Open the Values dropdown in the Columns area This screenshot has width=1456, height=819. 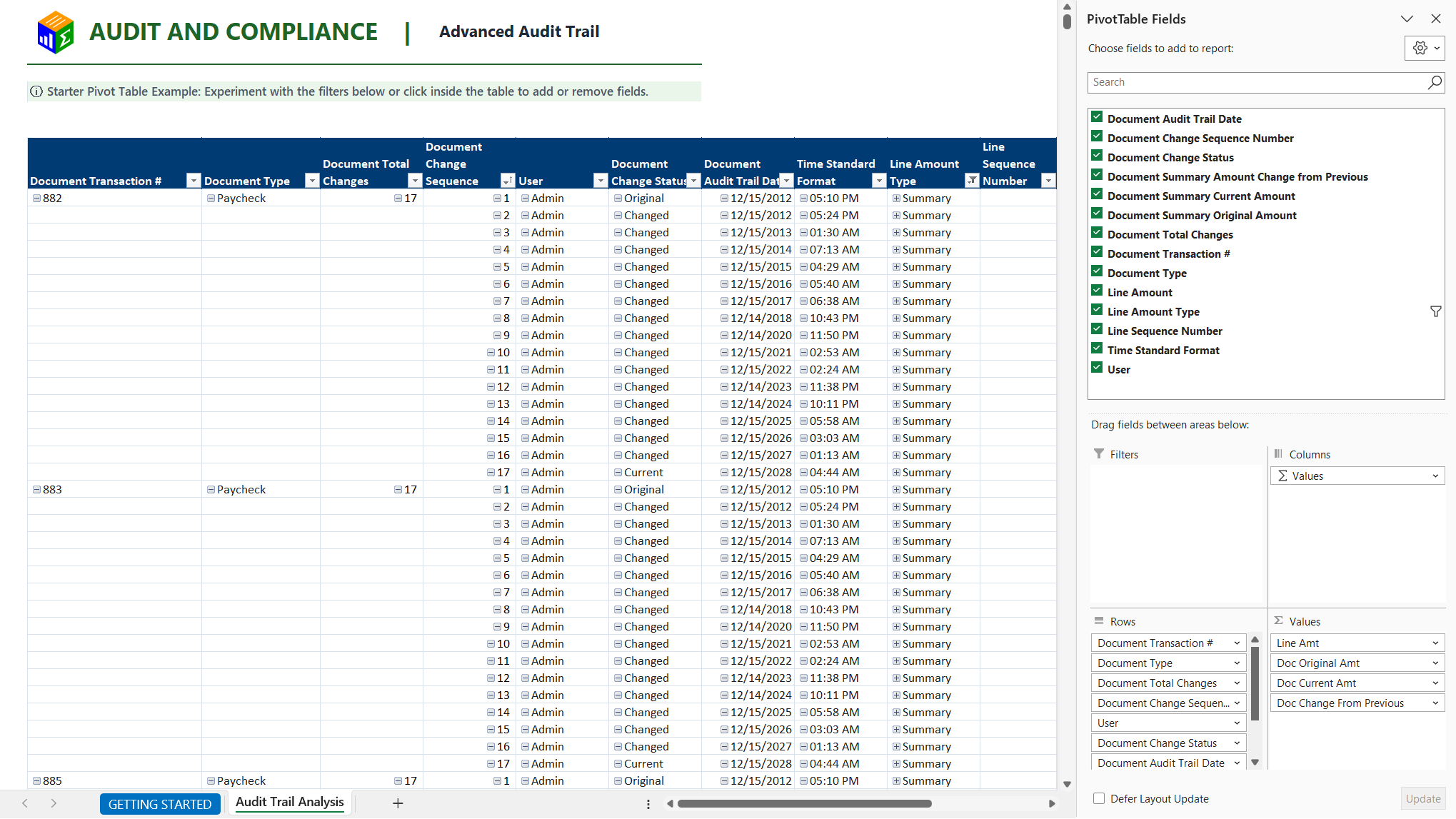click(1435, 476)
